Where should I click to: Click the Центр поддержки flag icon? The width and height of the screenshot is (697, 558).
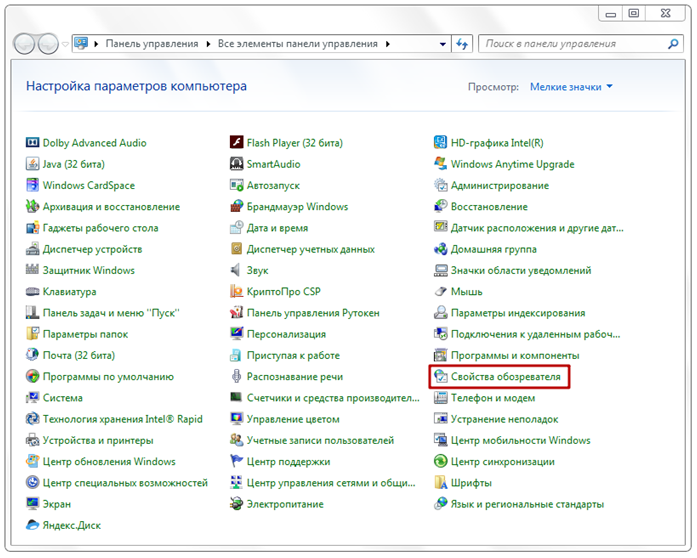click(x=236, y=462)
